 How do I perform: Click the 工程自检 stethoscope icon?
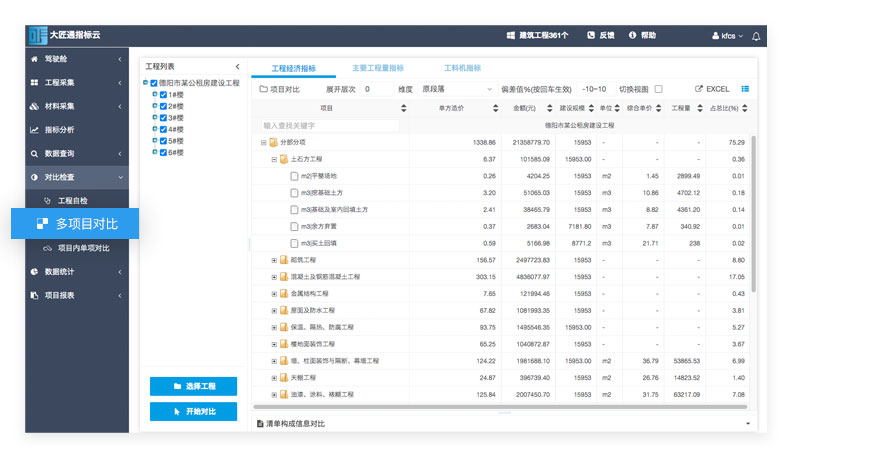tap(48, 201)
